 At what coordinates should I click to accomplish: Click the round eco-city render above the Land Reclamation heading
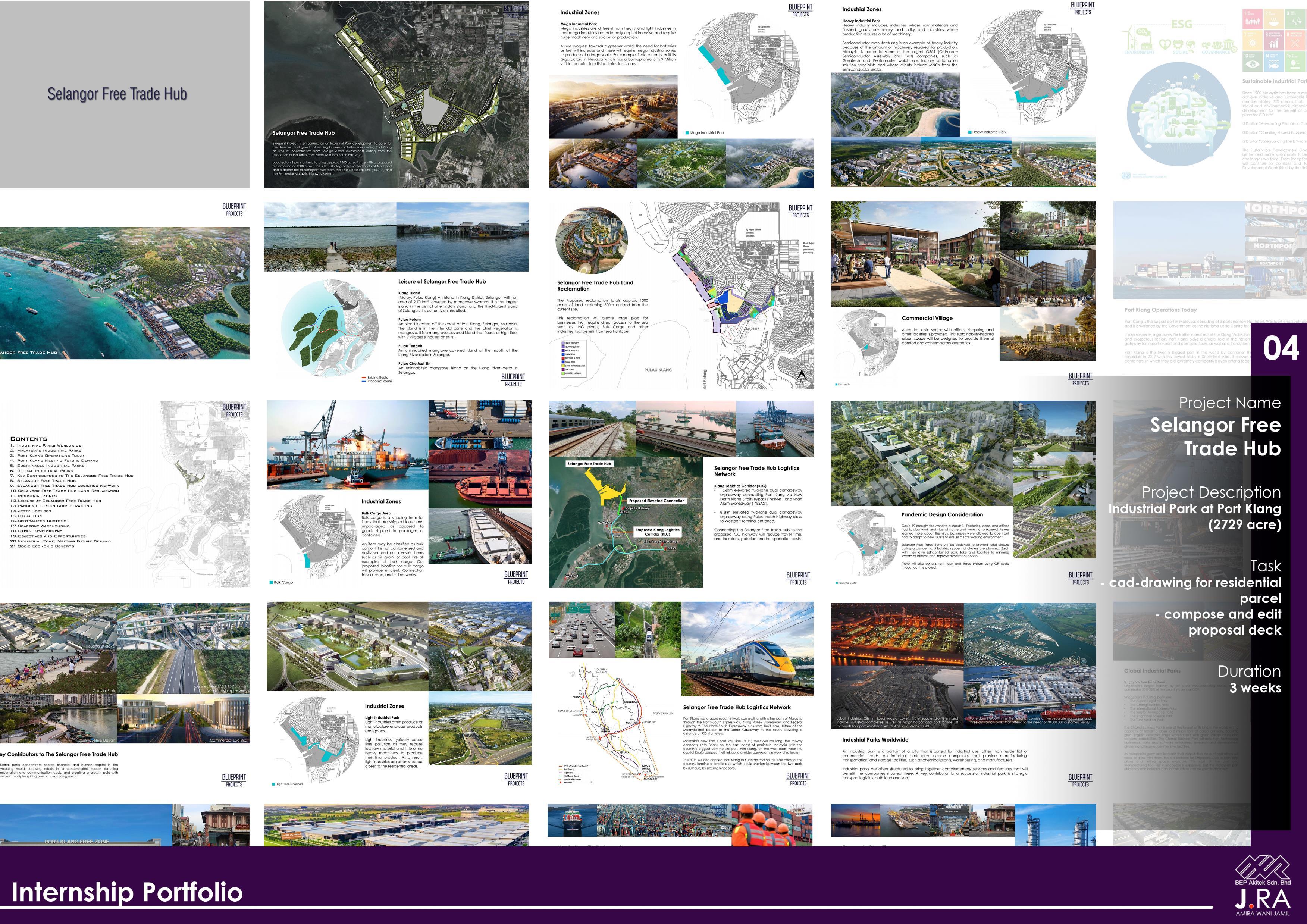click(592, 240)
